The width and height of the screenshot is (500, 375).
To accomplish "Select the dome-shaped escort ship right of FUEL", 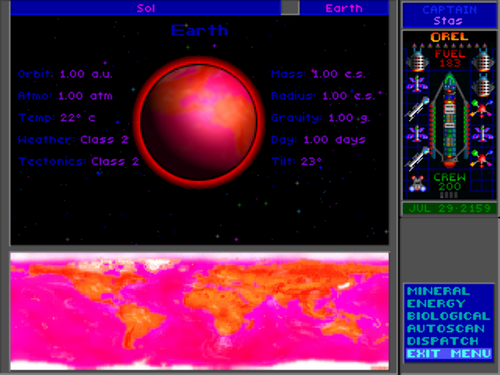I will 482,59.
